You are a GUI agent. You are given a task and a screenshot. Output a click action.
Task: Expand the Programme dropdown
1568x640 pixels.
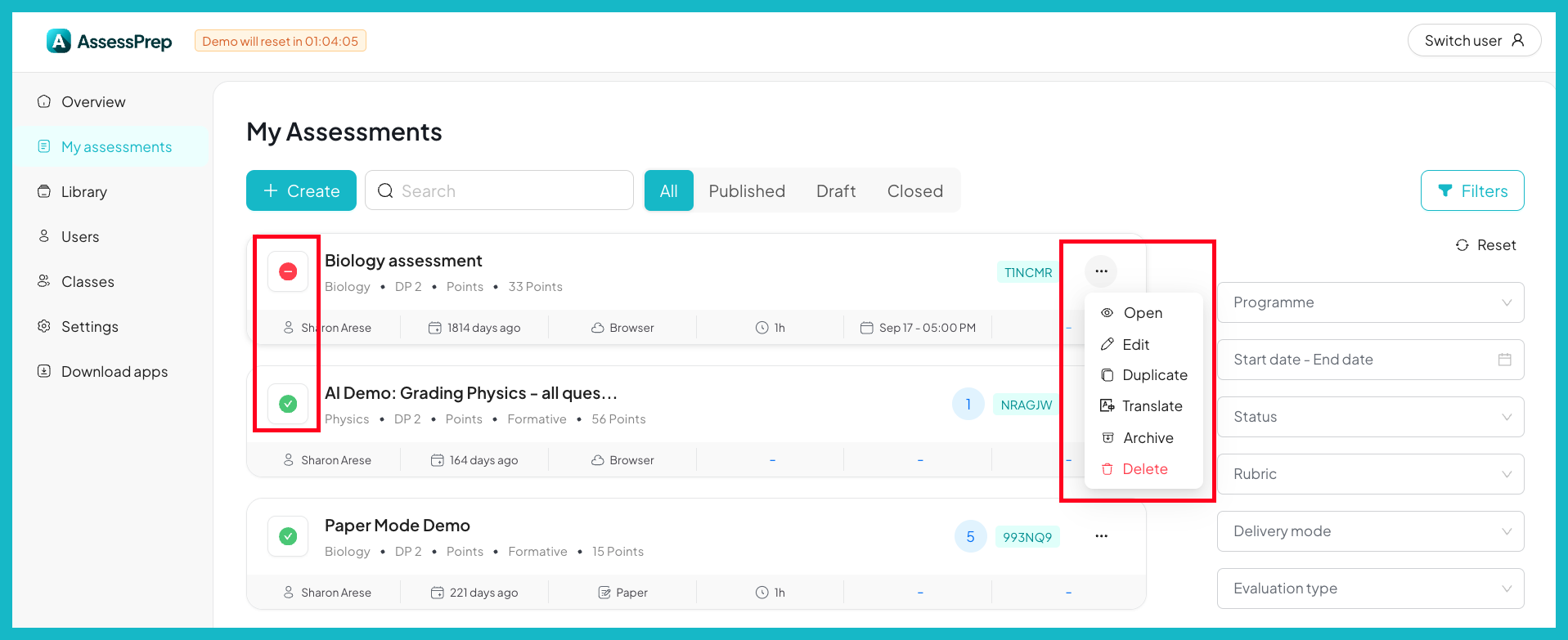tap(1371, 302)
